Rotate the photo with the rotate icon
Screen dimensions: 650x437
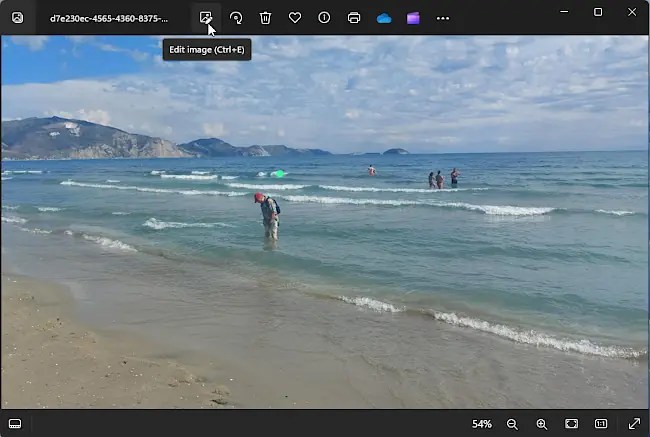236,18
